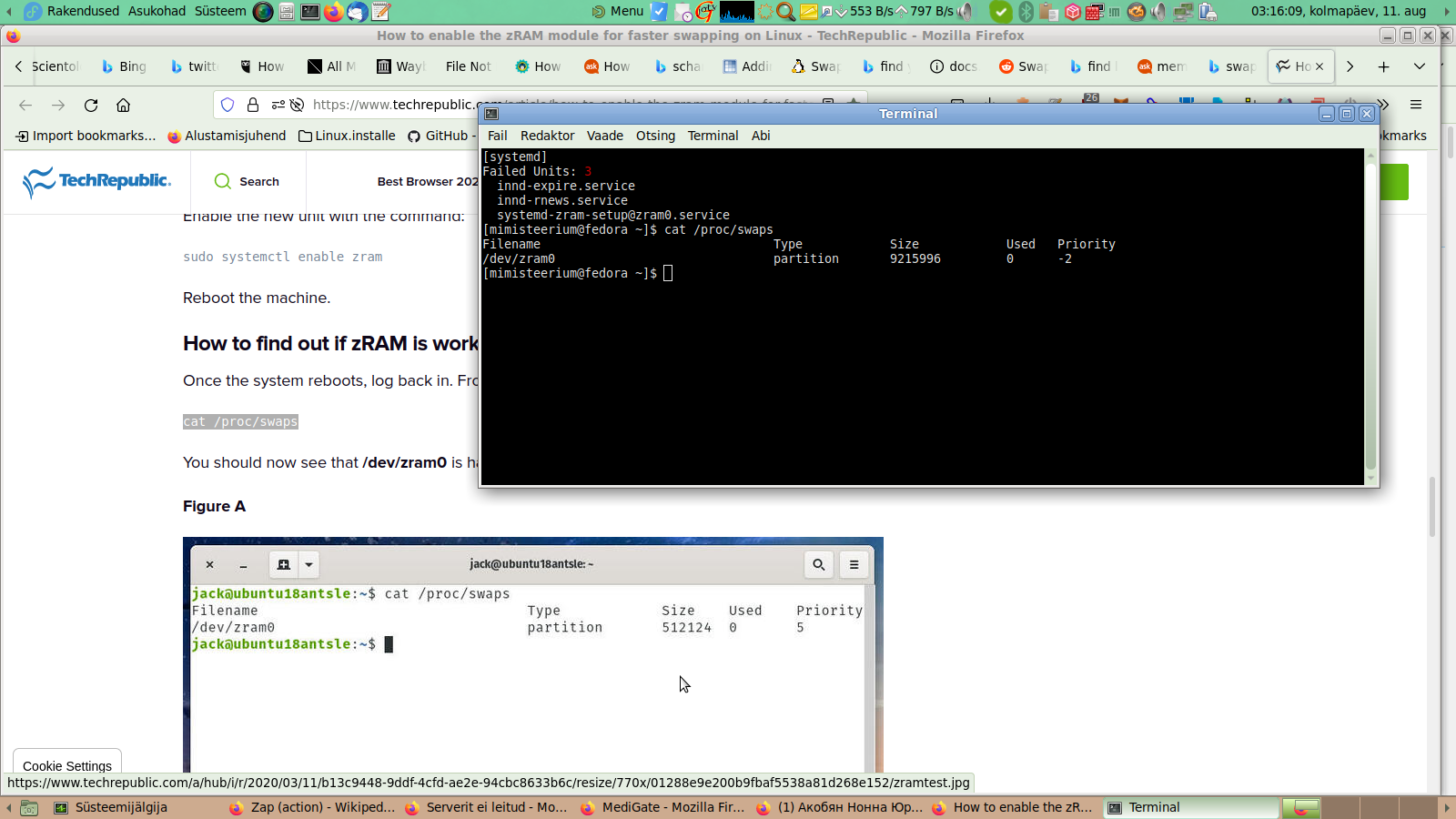The width and height of the screenshot is (1456, 819).
Task: Open the Otsing menu in Terminal
Action: coord(655,136)
